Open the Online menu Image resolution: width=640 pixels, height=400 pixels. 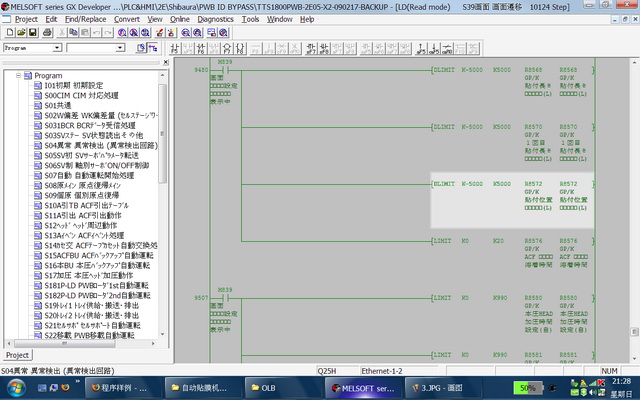[180, 19]
